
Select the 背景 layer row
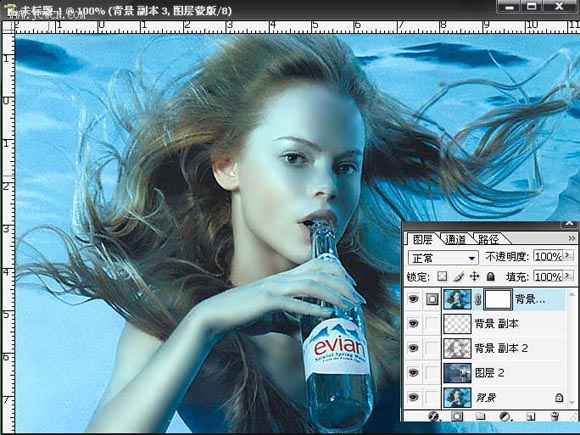coord(490,397)
